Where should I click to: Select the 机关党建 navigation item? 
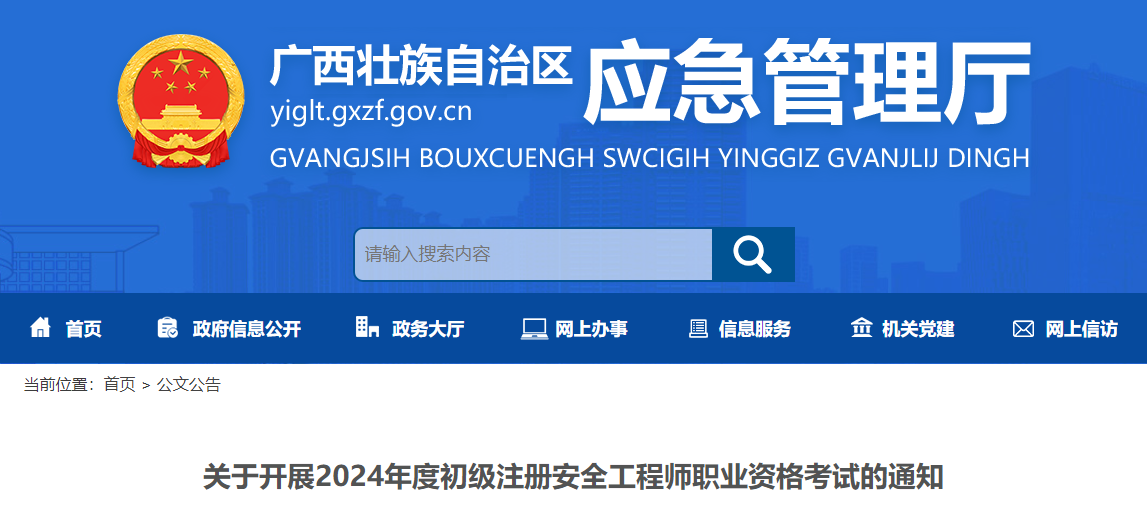(918, 329)
